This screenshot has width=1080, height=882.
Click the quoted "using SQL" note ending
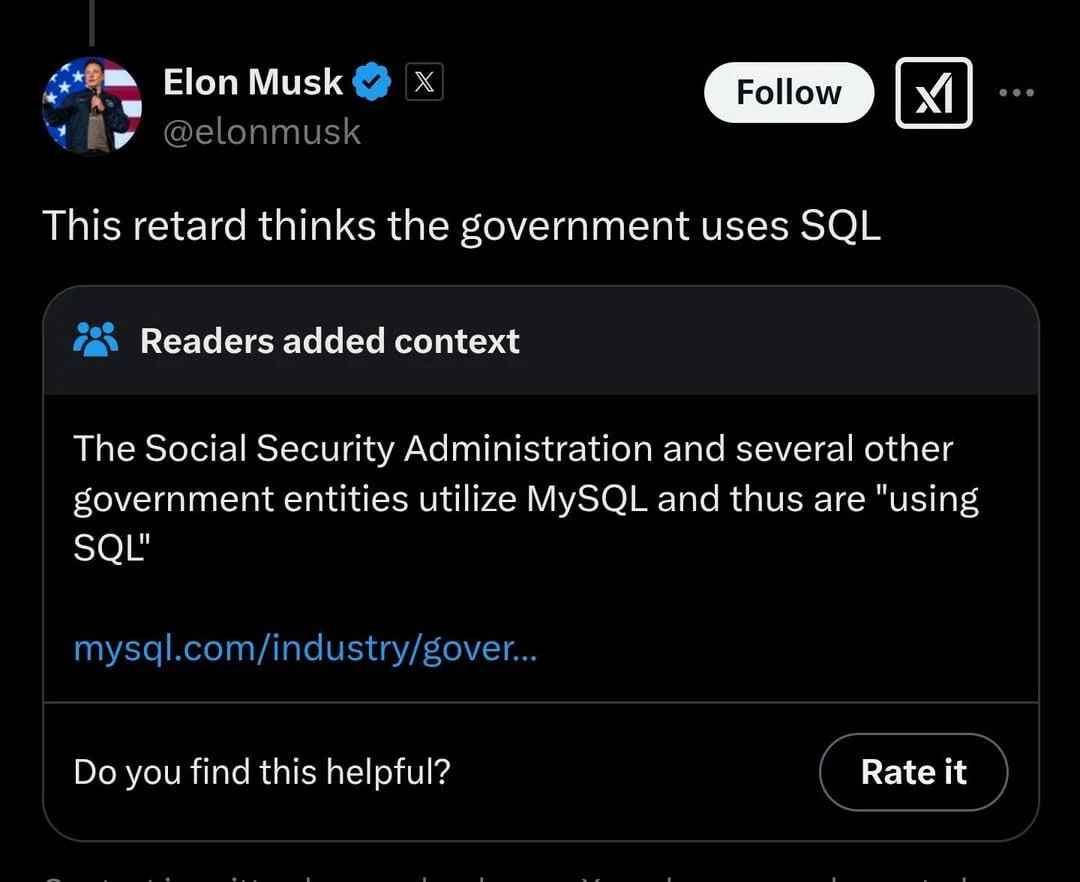pyautogui.click(x=110, y=549)
